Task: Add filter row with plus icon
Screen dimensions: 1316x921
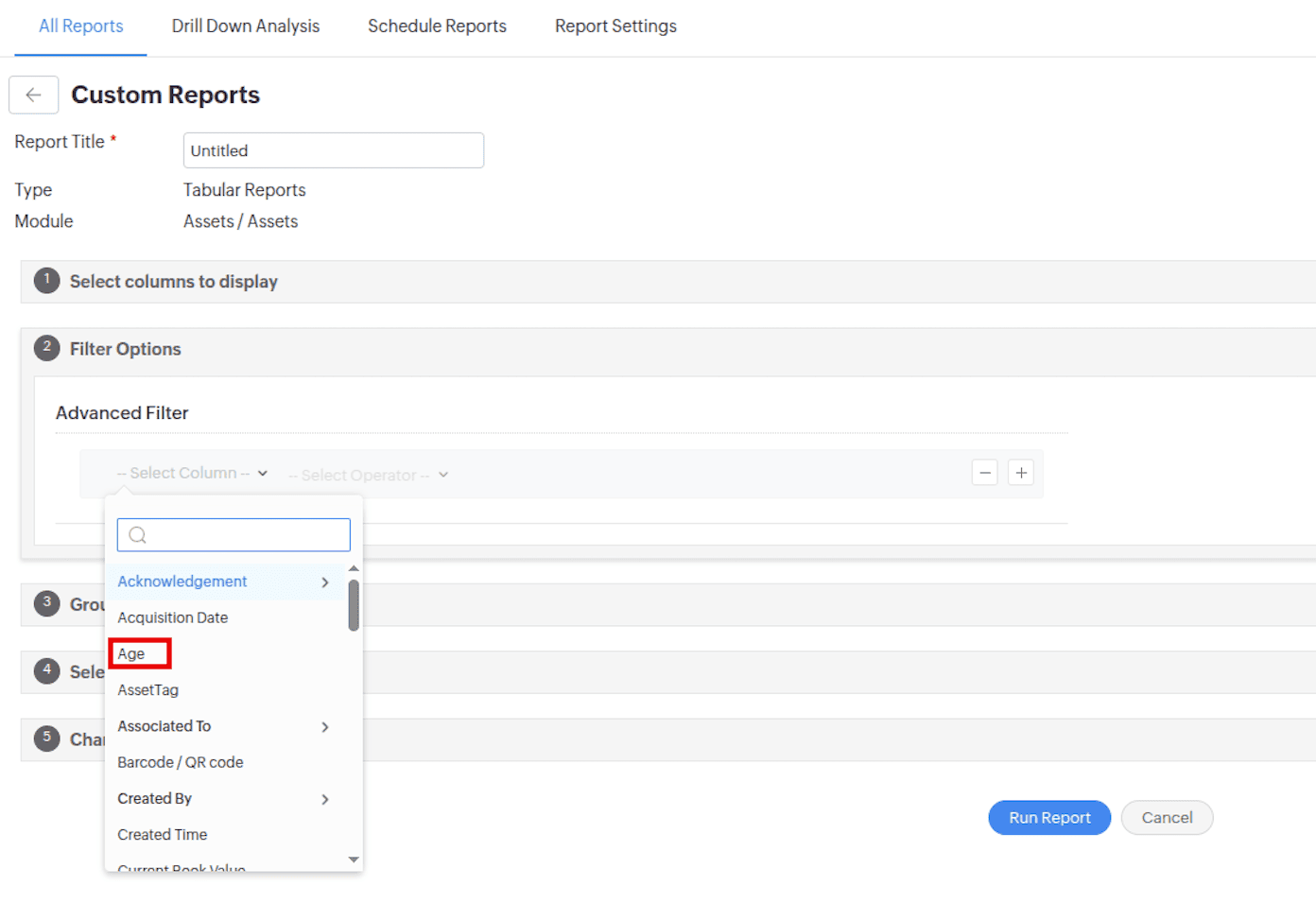Action: [x=1021, y=473]
